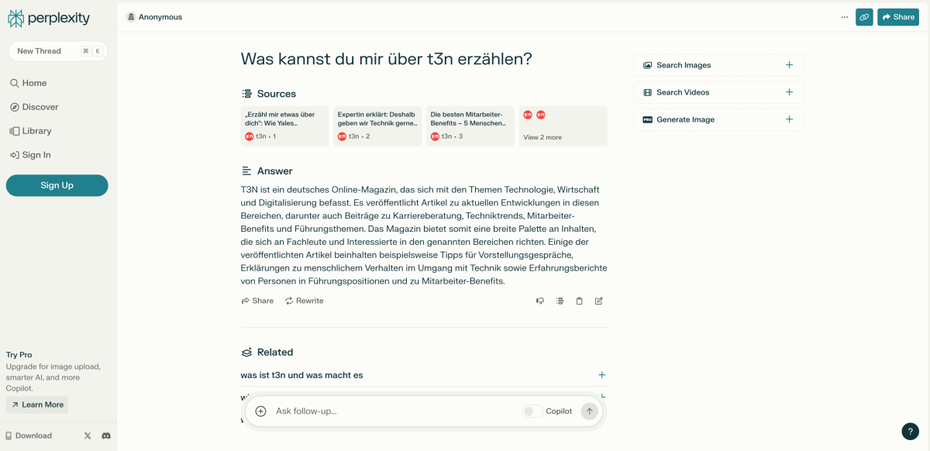The image size is (930, 451).
Task: Click the Related heading icon
Action: (x=247, y=352)
